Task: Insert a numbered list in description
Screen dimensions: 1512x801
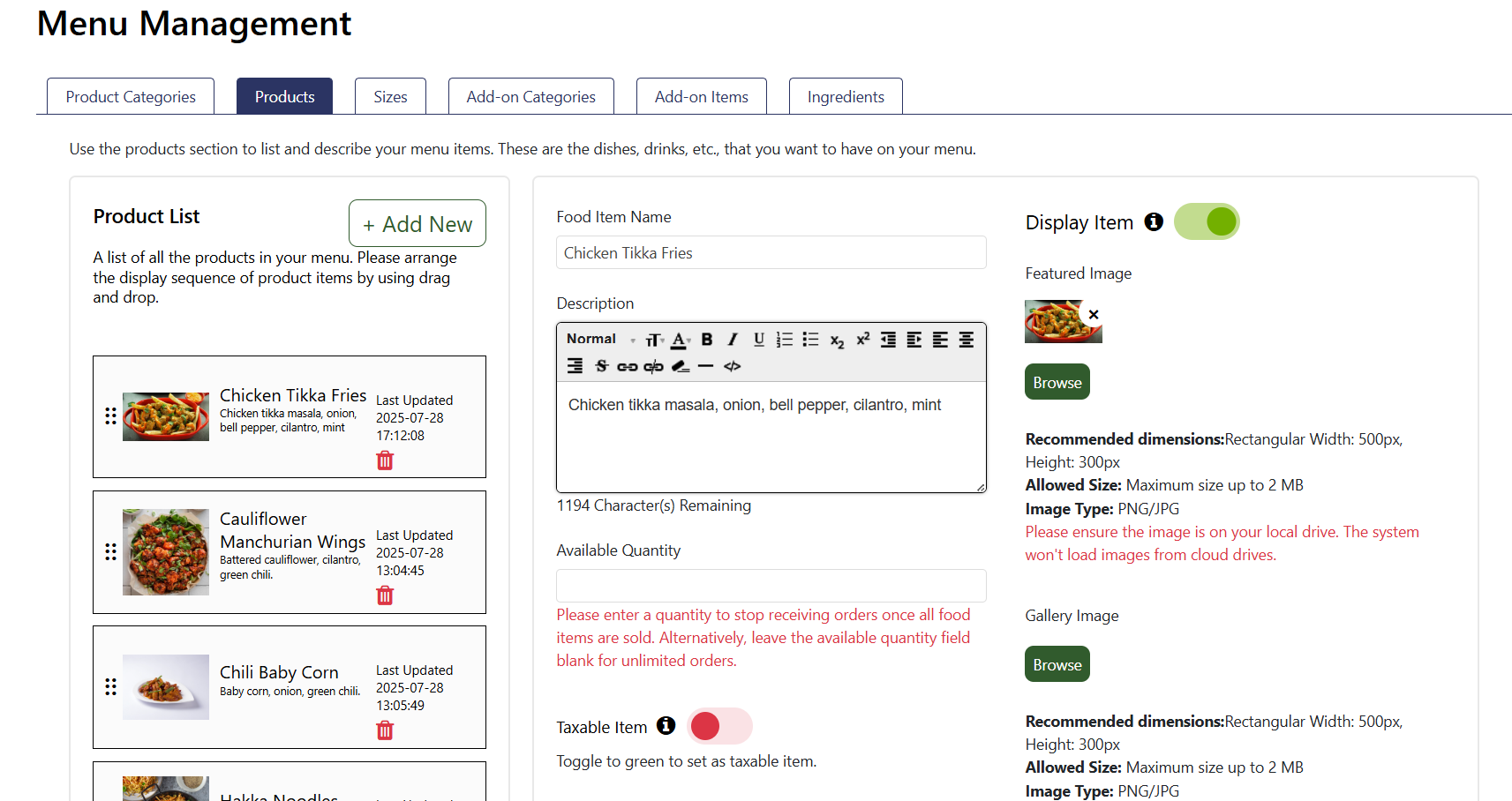Action: pos(784,340)
